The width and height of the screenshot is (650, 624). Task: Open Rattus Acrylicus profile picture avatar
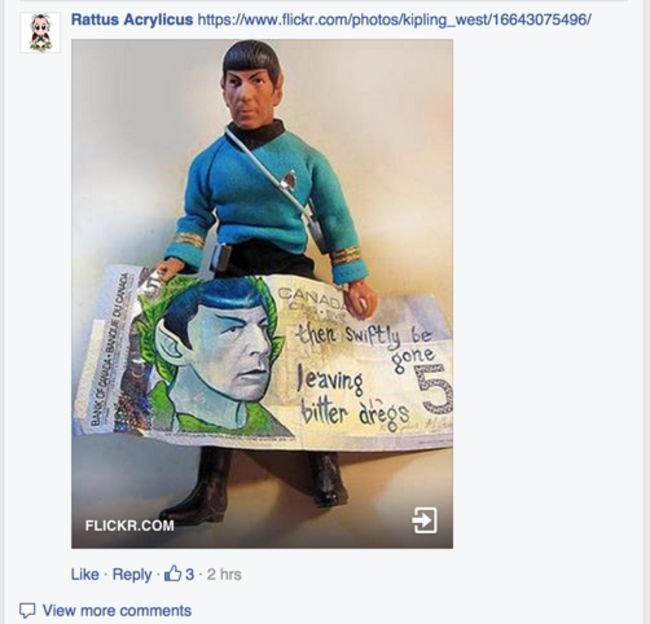click(x=40, y=33)
